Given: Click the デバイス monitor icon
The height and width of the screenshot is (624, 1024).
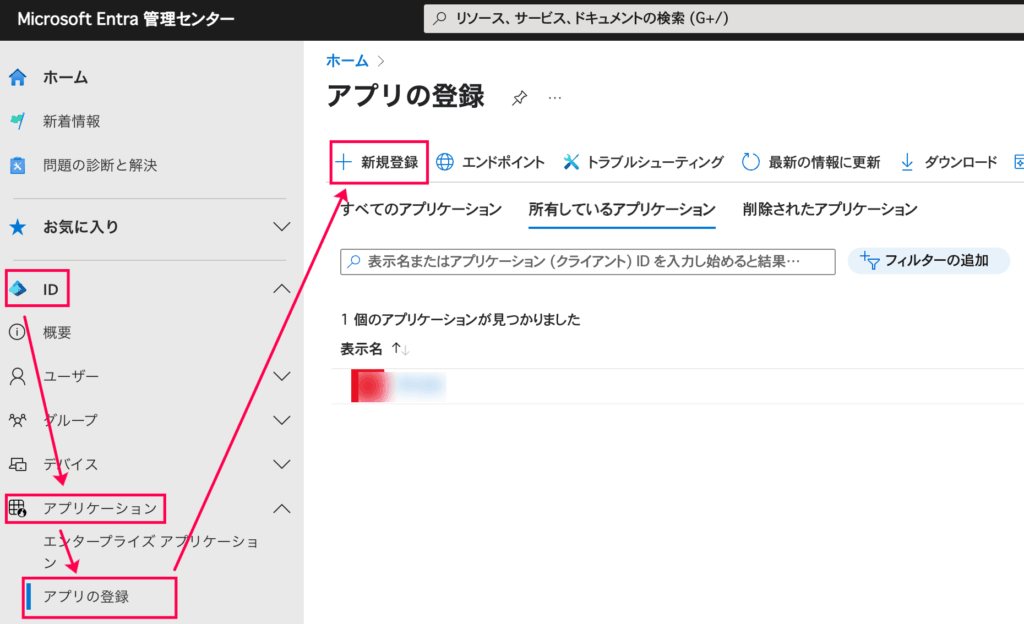Looking at the screenshot, I should coord(18,464).
